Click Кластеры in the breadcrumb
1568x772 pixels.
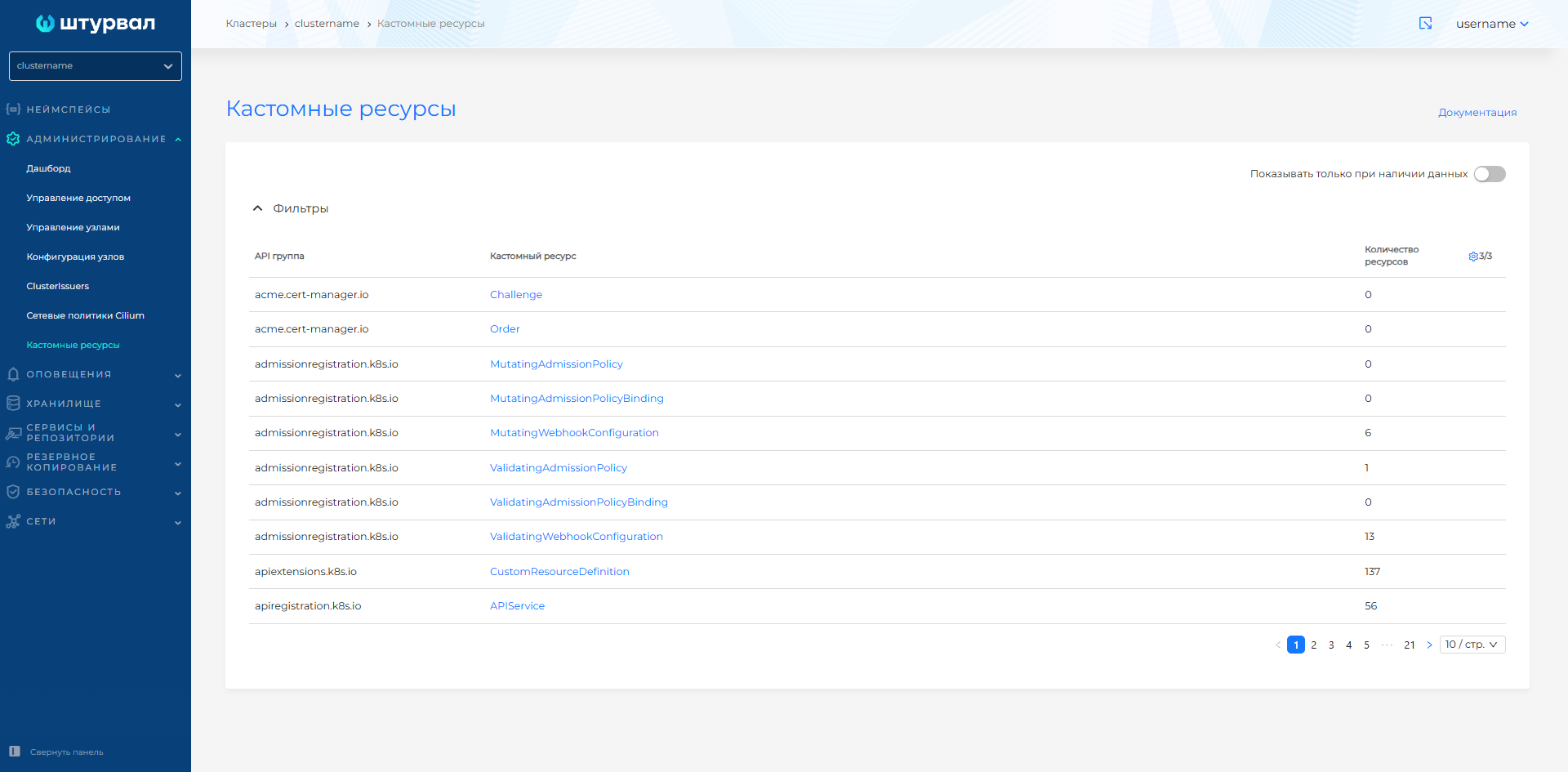252,24
